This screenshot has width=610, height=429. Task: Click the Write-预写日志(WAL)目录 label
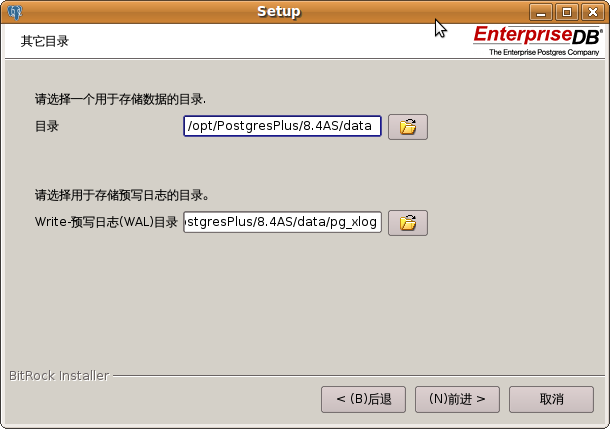coord(106,222)
